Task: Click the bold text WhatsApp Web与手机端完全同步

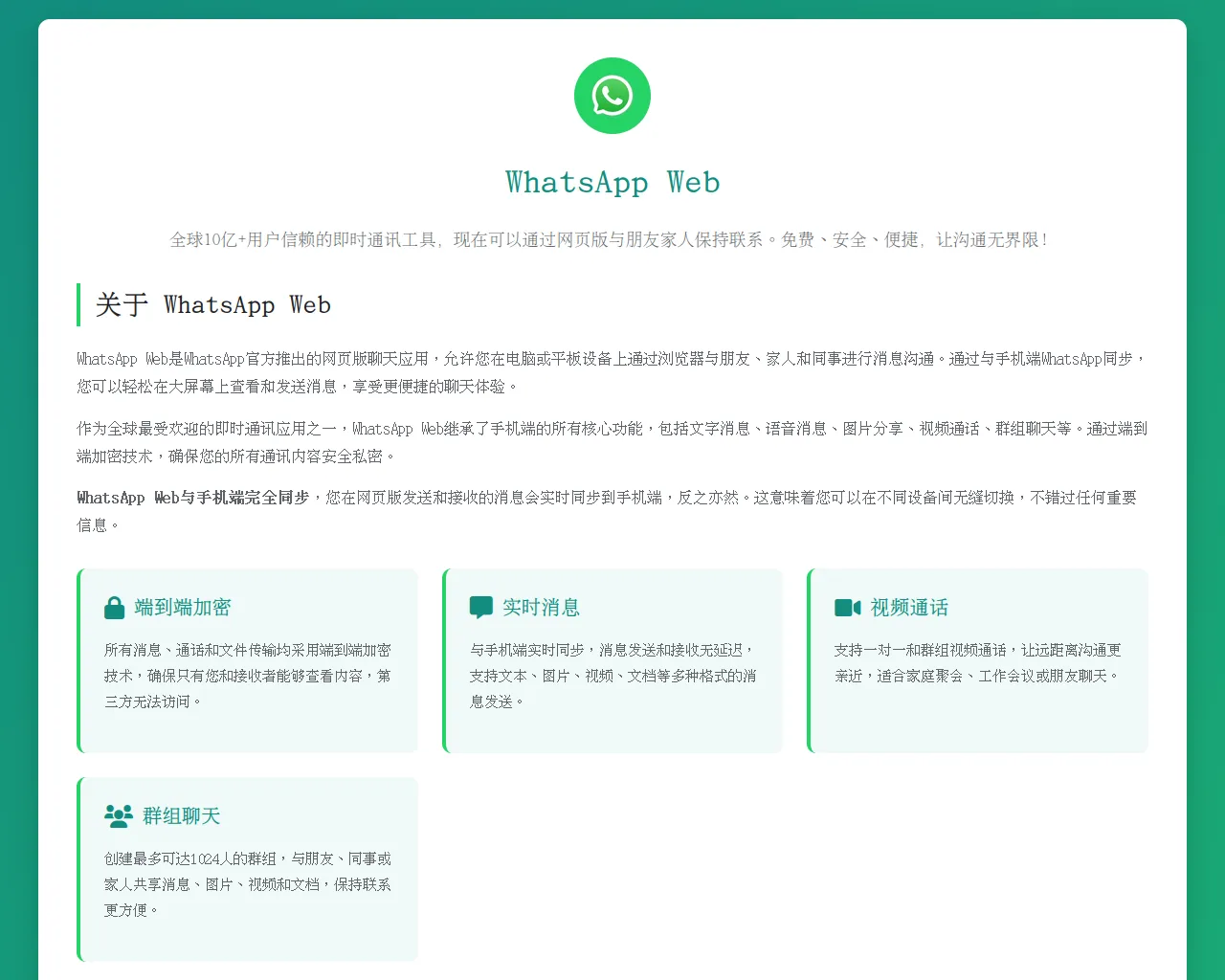Action: pos(193,498)
